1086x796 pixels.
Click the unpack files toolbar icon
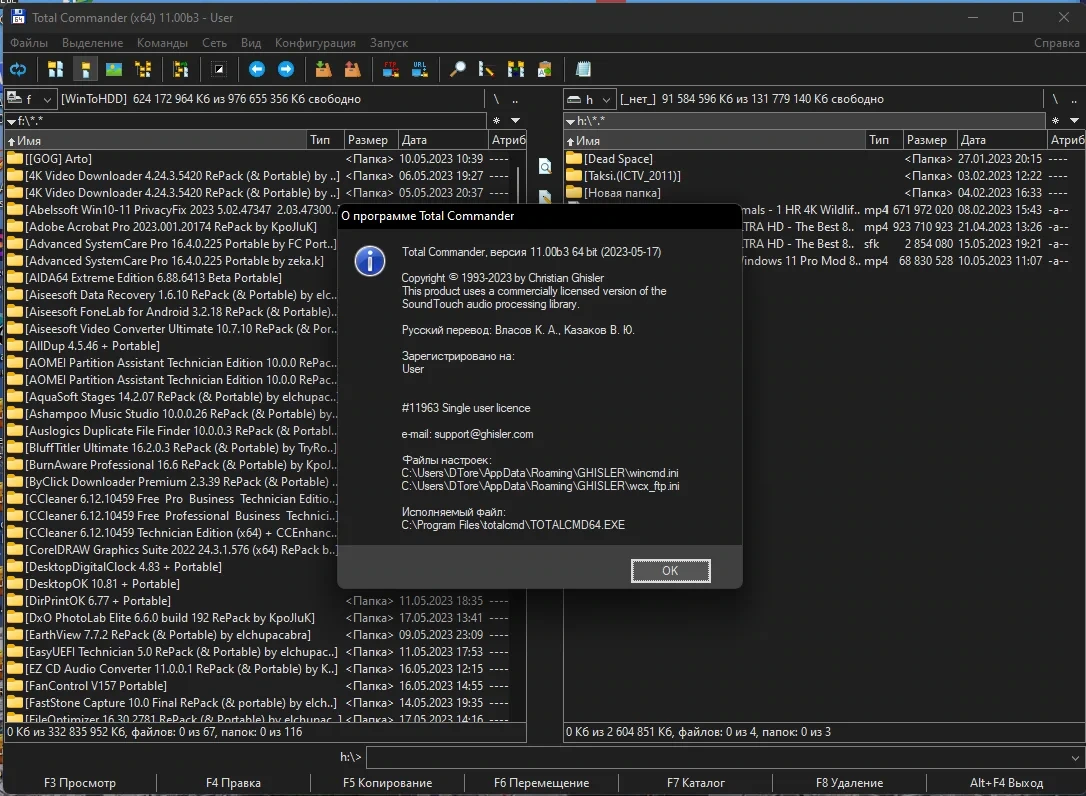353,69
